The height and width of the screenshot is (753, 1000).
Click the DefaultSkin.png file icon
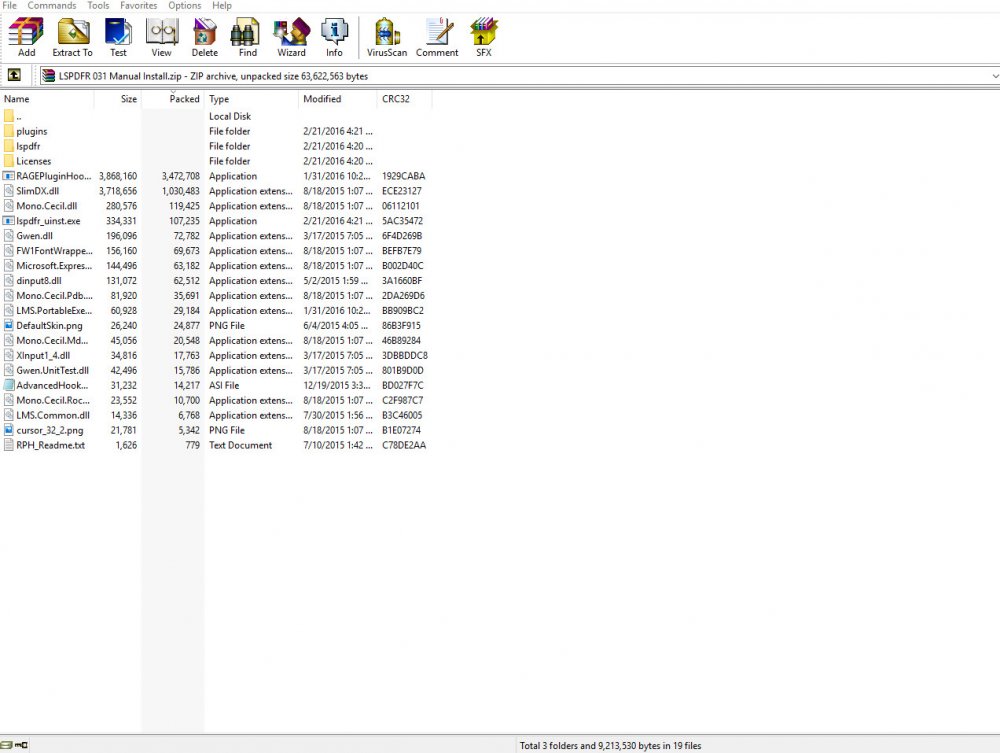pos(8,325)
